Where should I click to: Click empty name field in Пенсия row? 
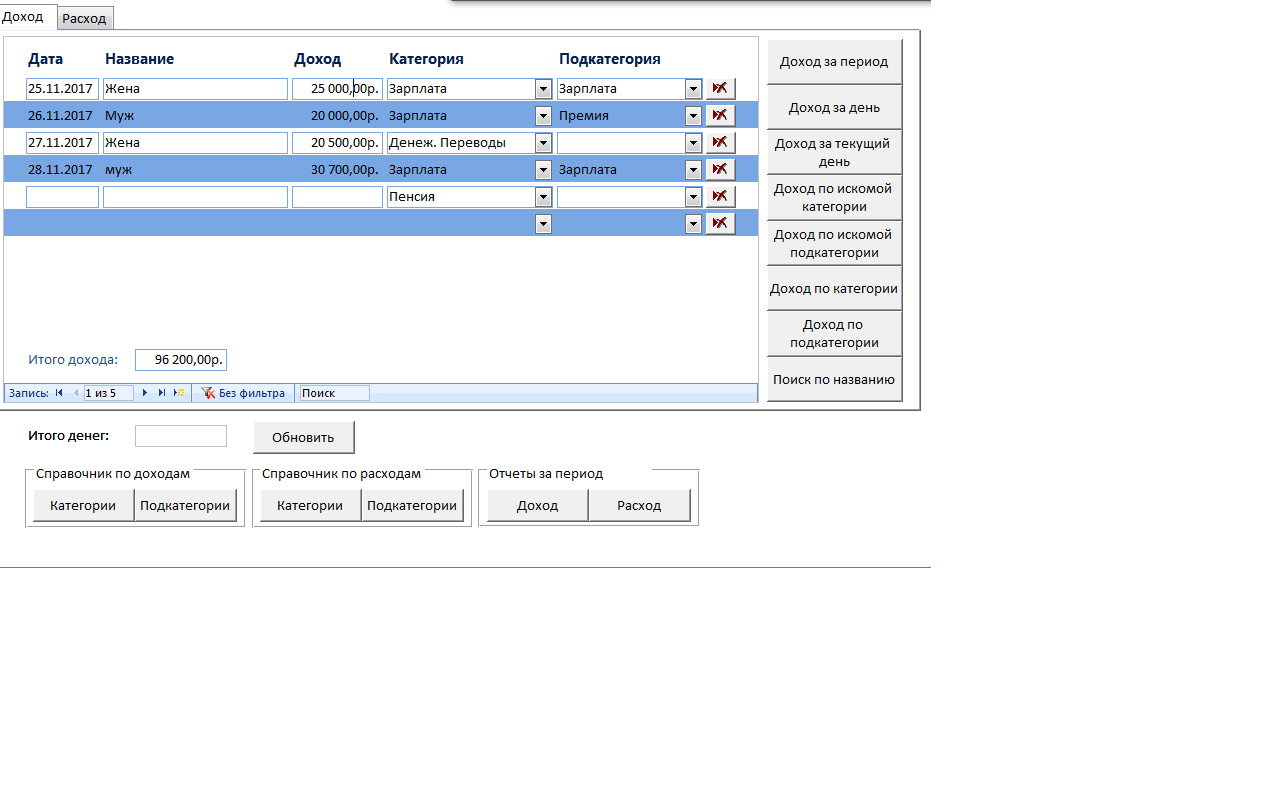[x=195, y=197]
